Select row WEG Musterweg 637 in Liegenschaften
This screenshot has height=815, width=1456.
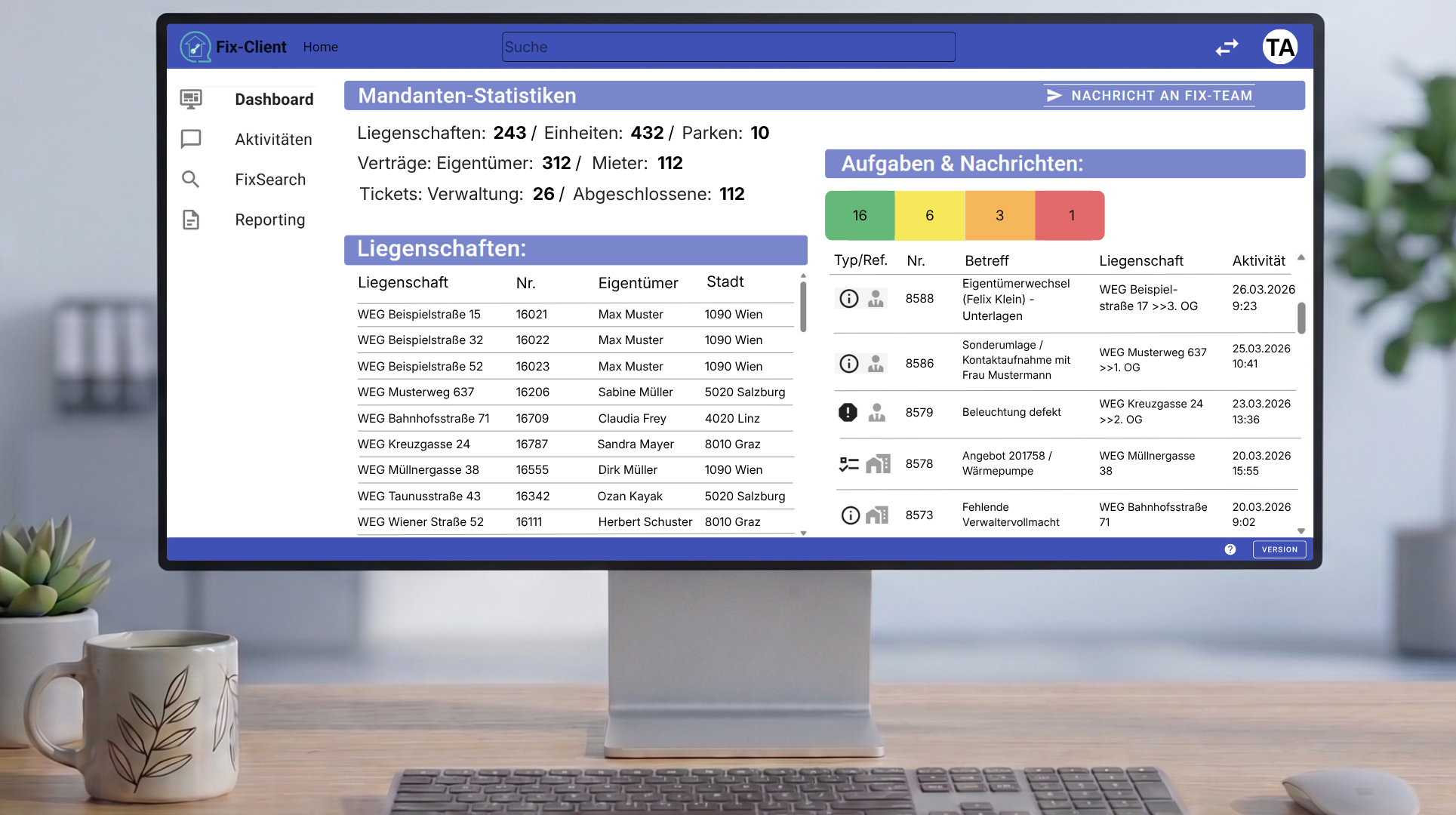coord(575,392)
